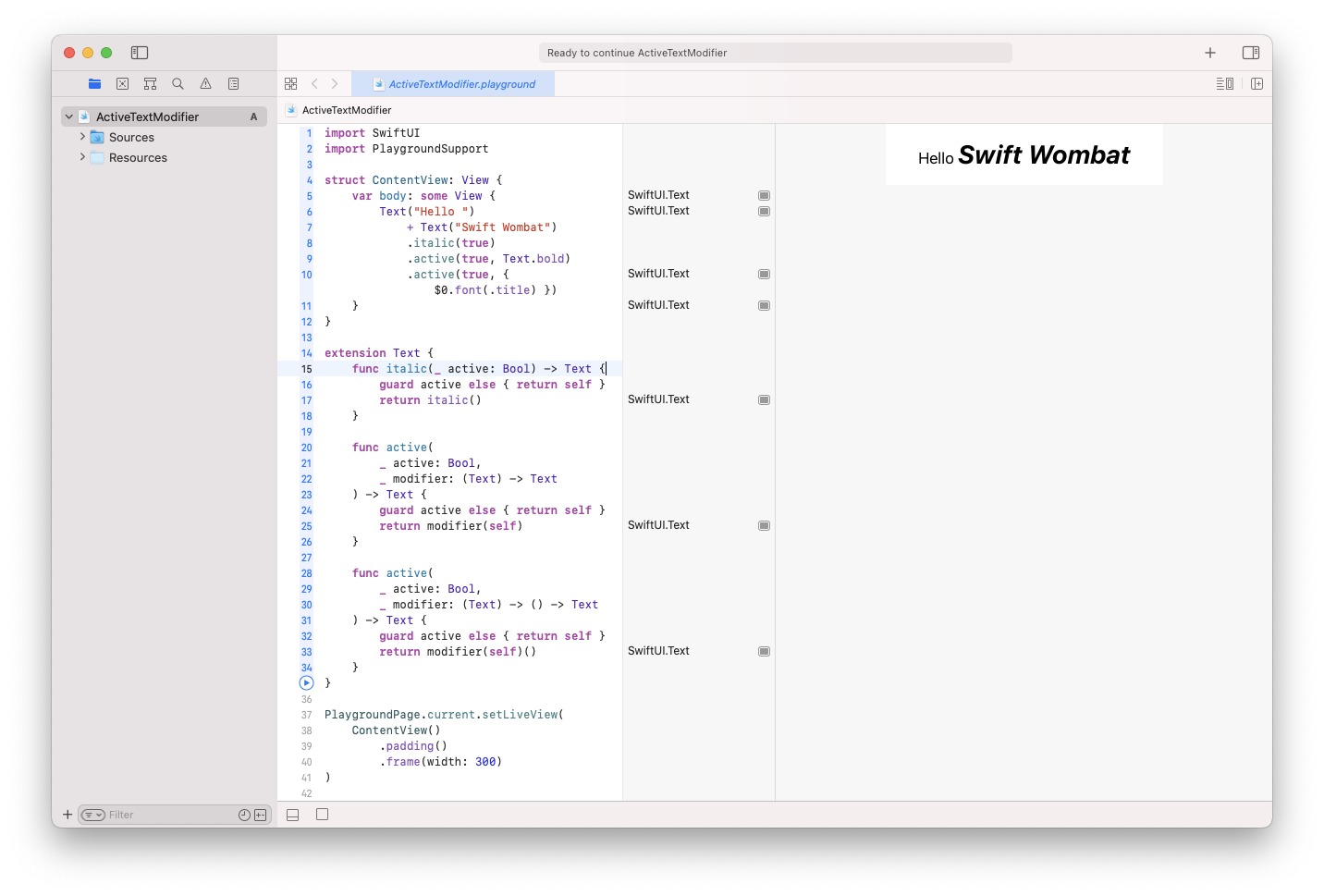
Task: Click line number 15 in gutter
Action: [306, 369]
